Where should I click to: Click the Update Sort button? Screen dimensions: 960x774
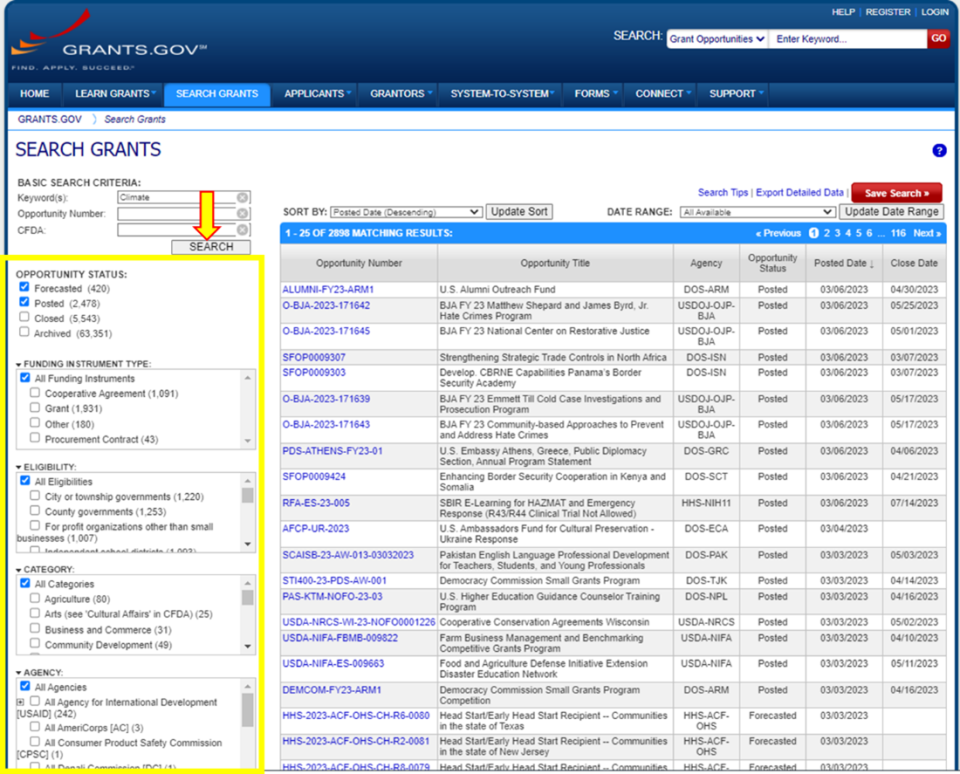[519, 211]
